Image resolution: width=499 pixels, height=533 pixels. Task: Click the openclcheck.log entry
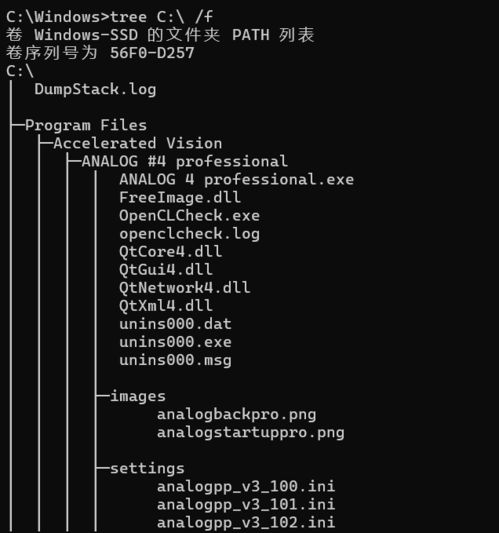click(189, 234)
